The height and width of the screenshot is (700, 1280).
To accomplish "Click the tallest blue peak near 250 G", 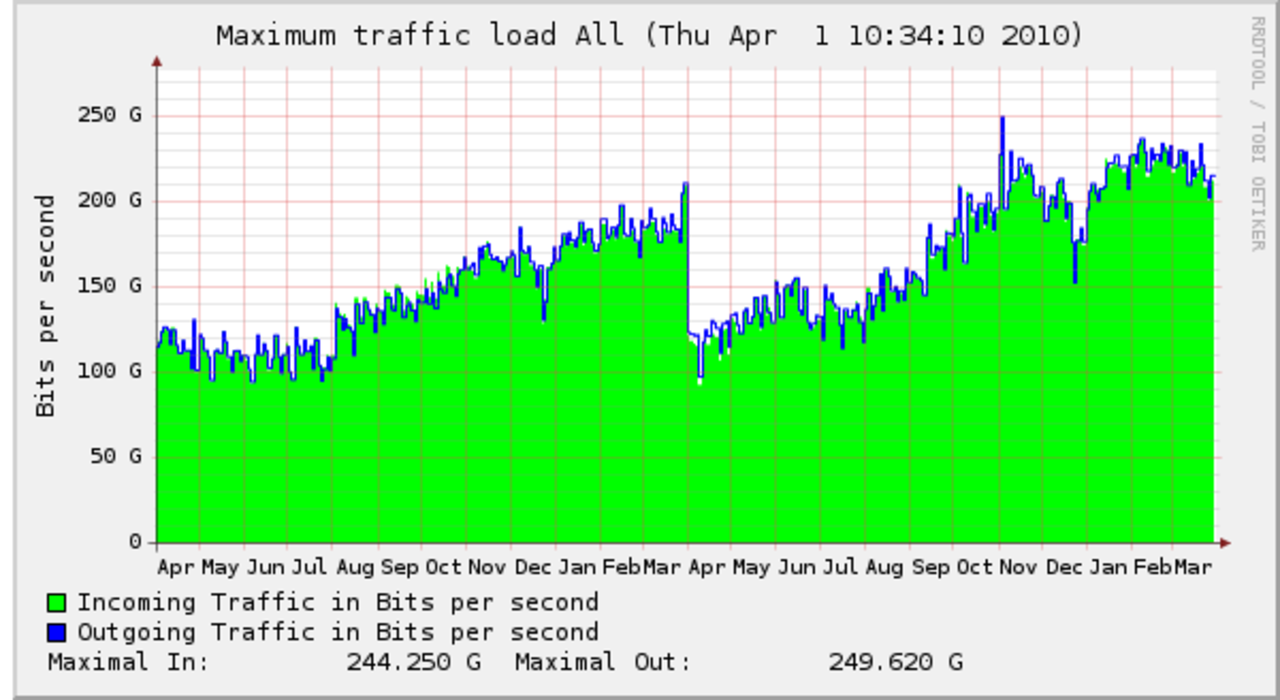I will tap(1002, 120).
